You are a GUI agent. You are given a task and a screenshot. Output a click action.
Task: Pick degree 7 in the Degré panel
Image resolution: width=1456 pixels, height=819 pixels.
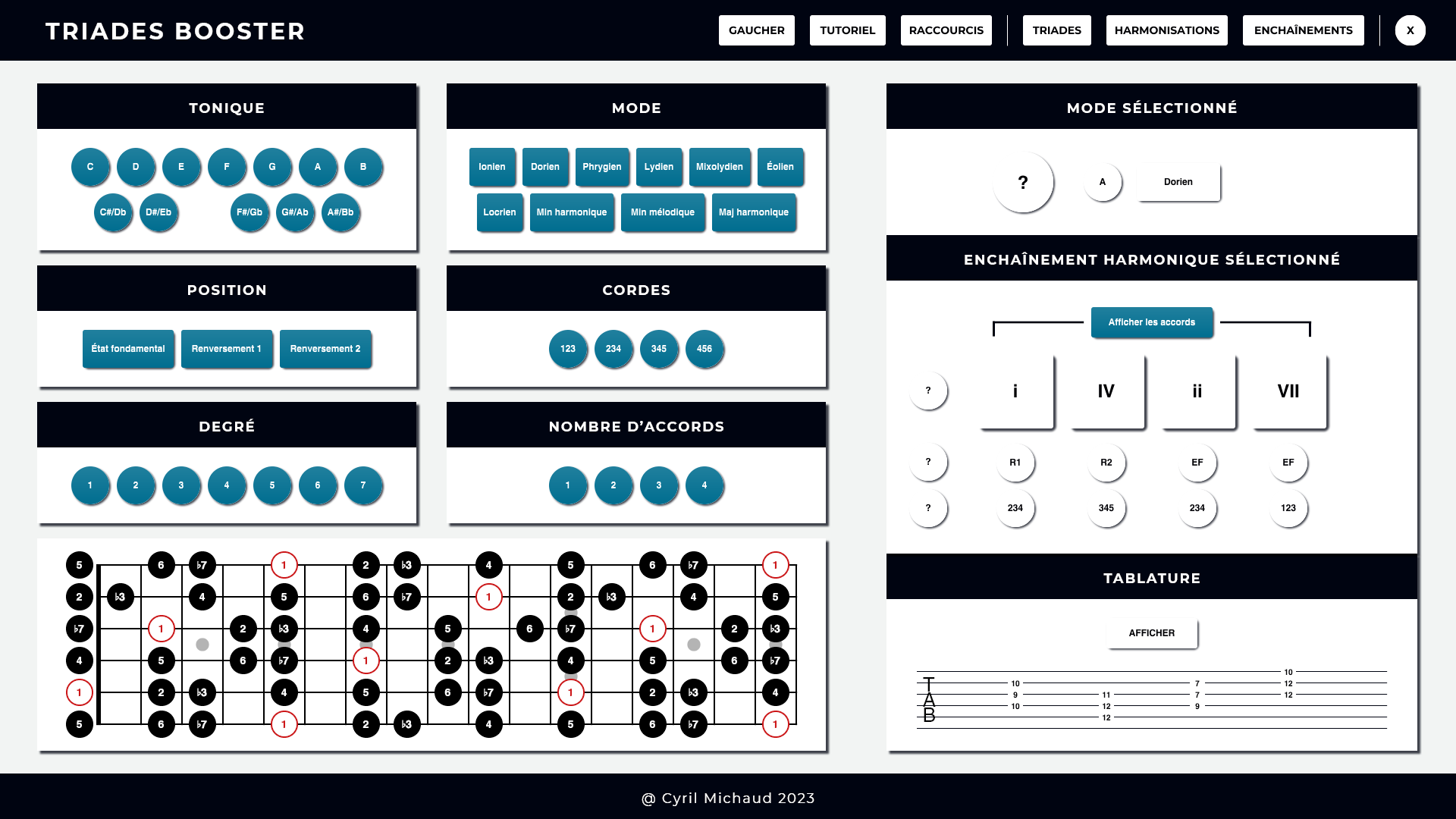[x=362, y=485]
